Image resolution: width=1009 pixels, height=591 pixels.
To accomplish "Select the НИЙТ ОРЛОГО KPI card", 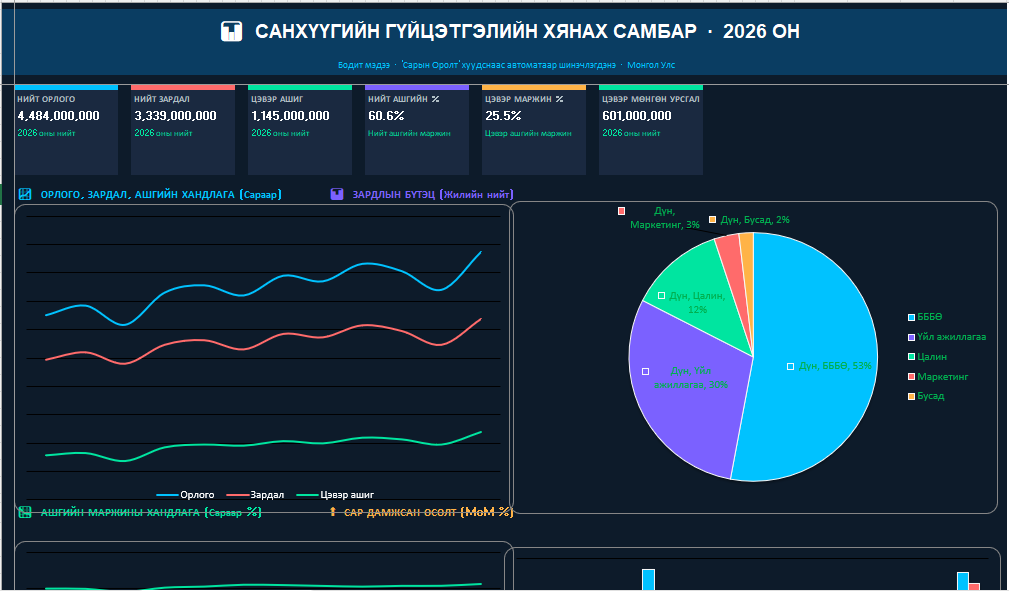I will click(66, 130).
